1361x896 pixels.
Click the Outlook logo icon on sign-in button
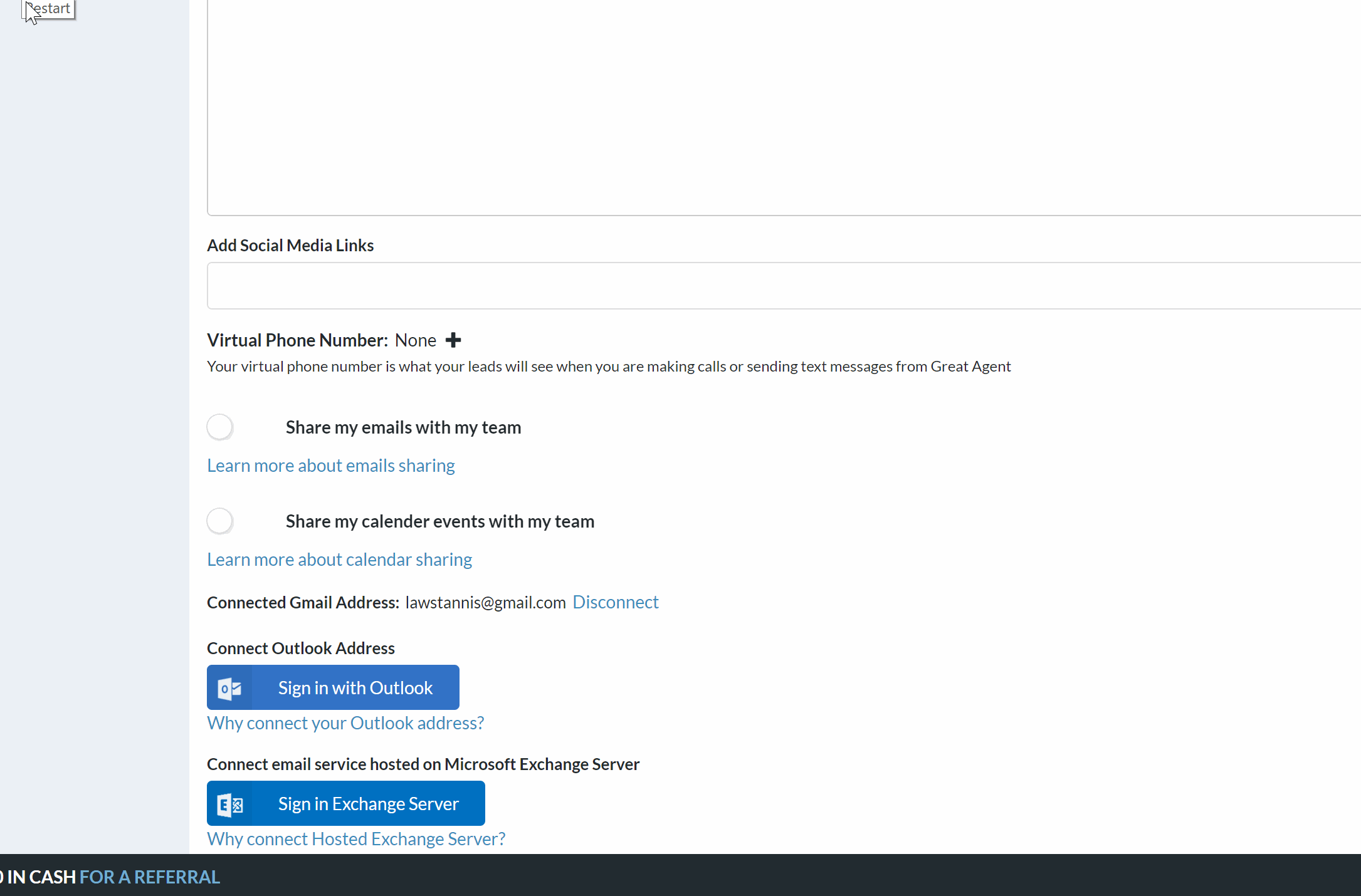229,688
